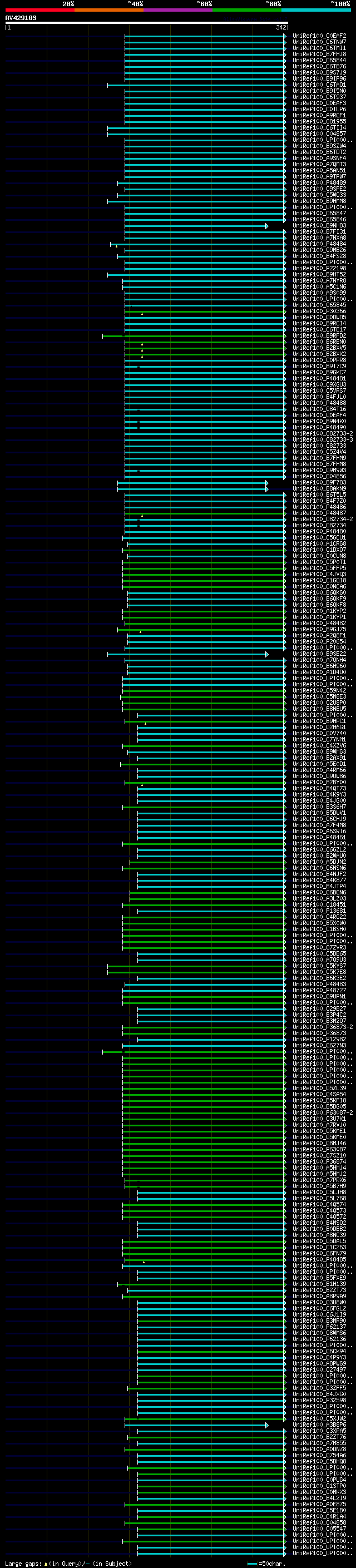
Task: Open hit UniRef100_Q0EAF2
Action: [x=319, y=36]
